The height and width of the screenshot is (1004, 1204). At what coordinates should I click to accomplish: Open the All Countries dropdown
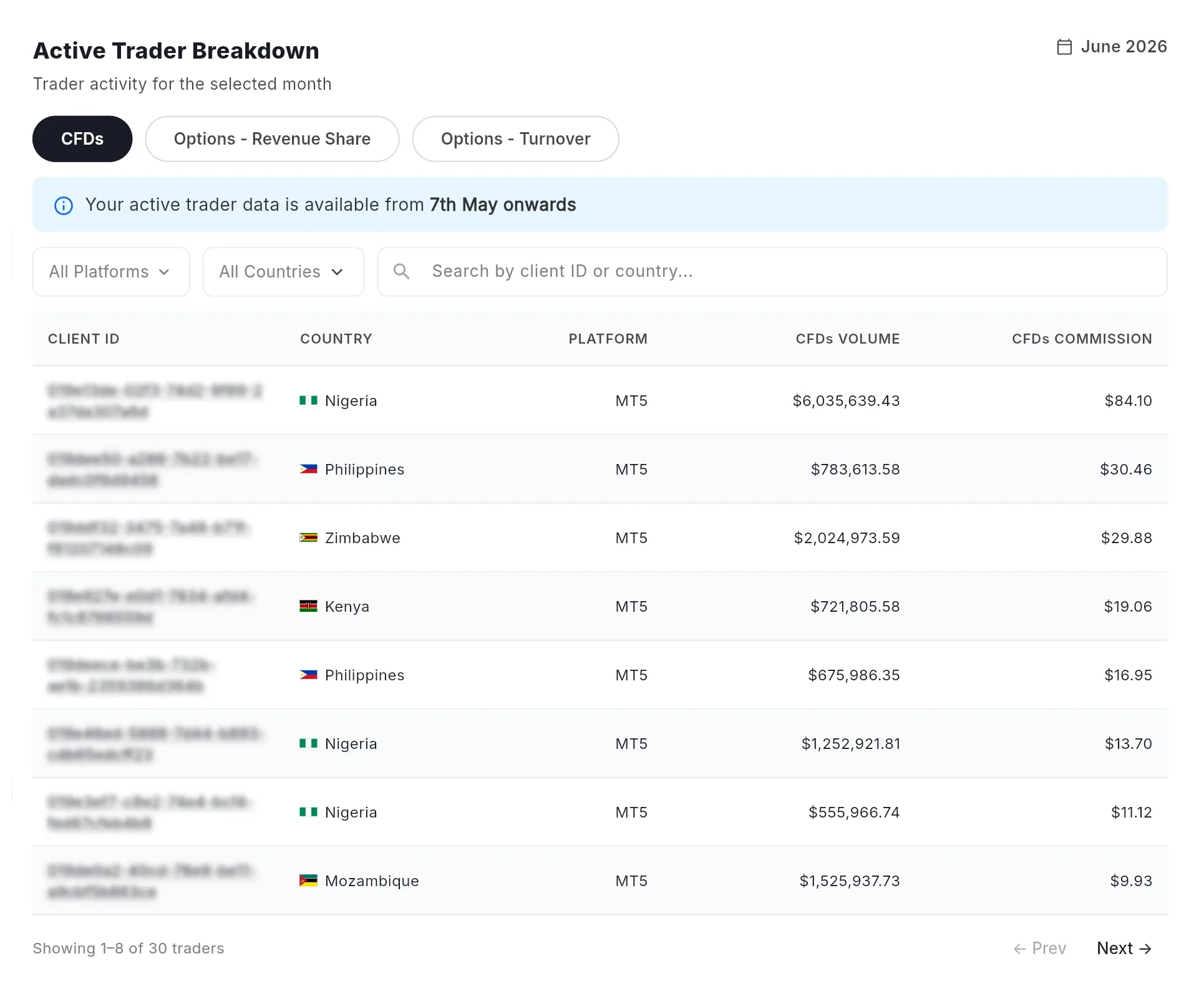(x=283, y=272)
